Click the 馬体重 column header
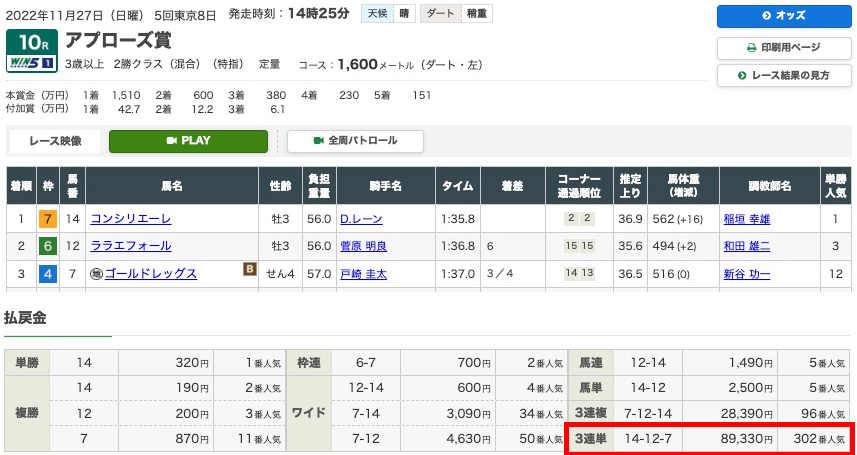The height and width of the screenshot is (455, 857). pyautogui.click(x=683, y=186)
